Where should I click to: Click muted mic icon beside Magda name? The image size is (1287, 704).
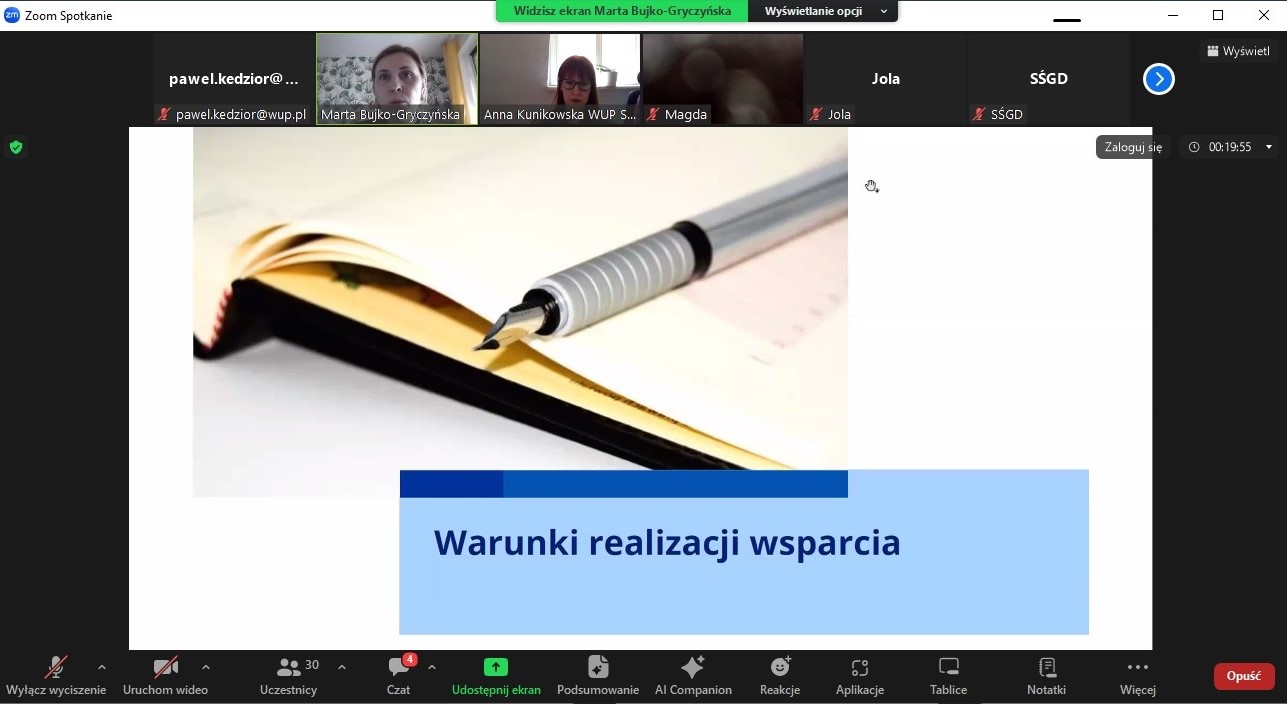tap(654, 114)
